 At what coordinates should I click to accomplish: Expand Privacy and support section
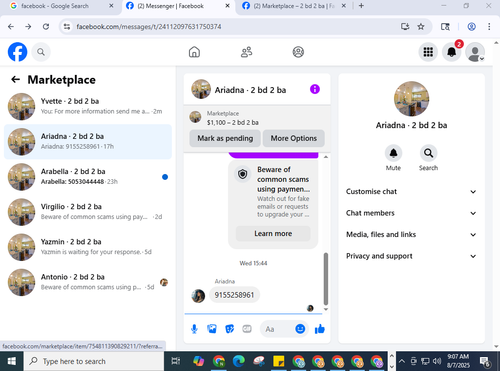(411, 256)
